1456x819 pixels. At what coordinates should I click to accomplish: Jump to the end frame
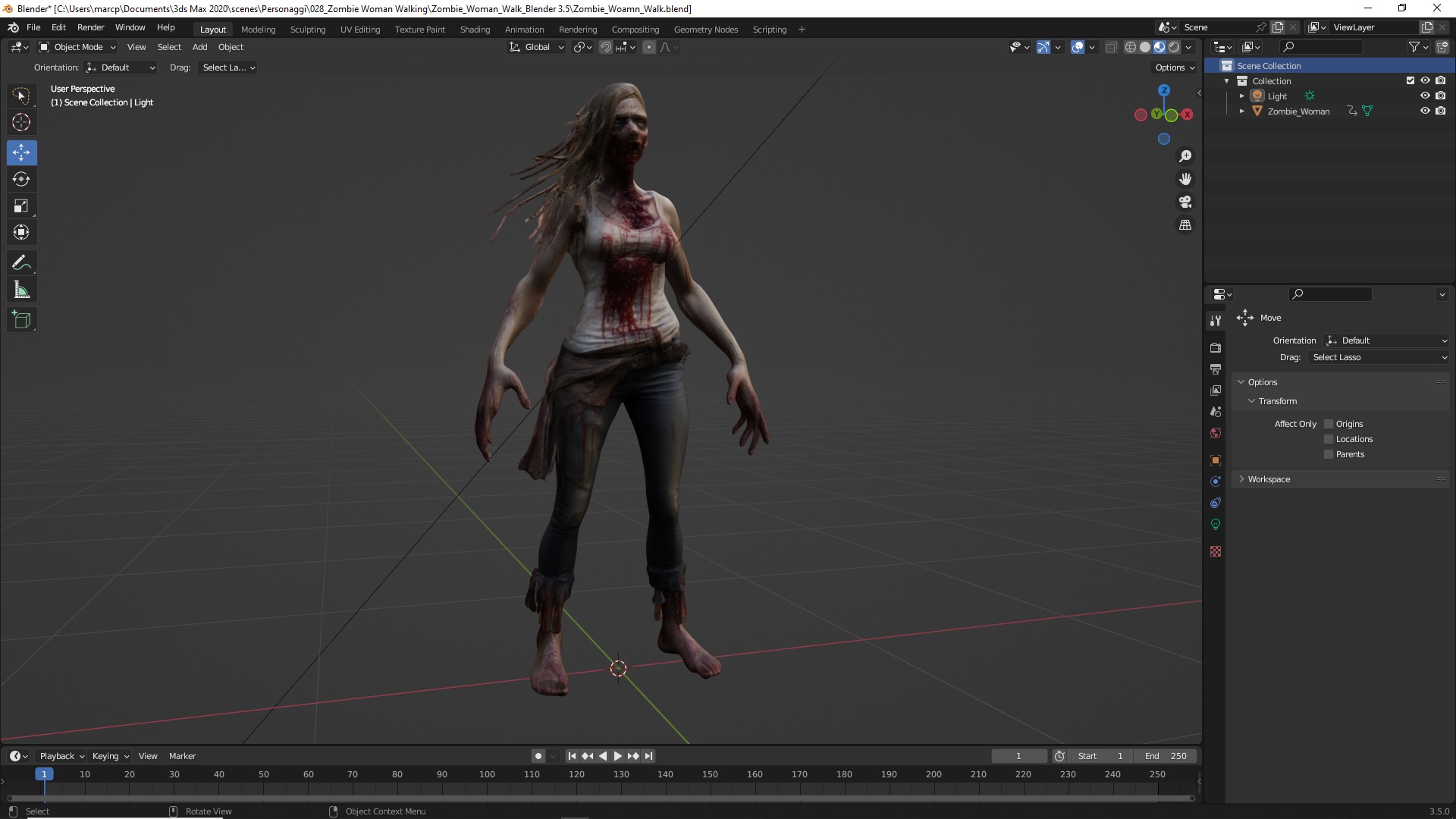(x=648, y=756)
